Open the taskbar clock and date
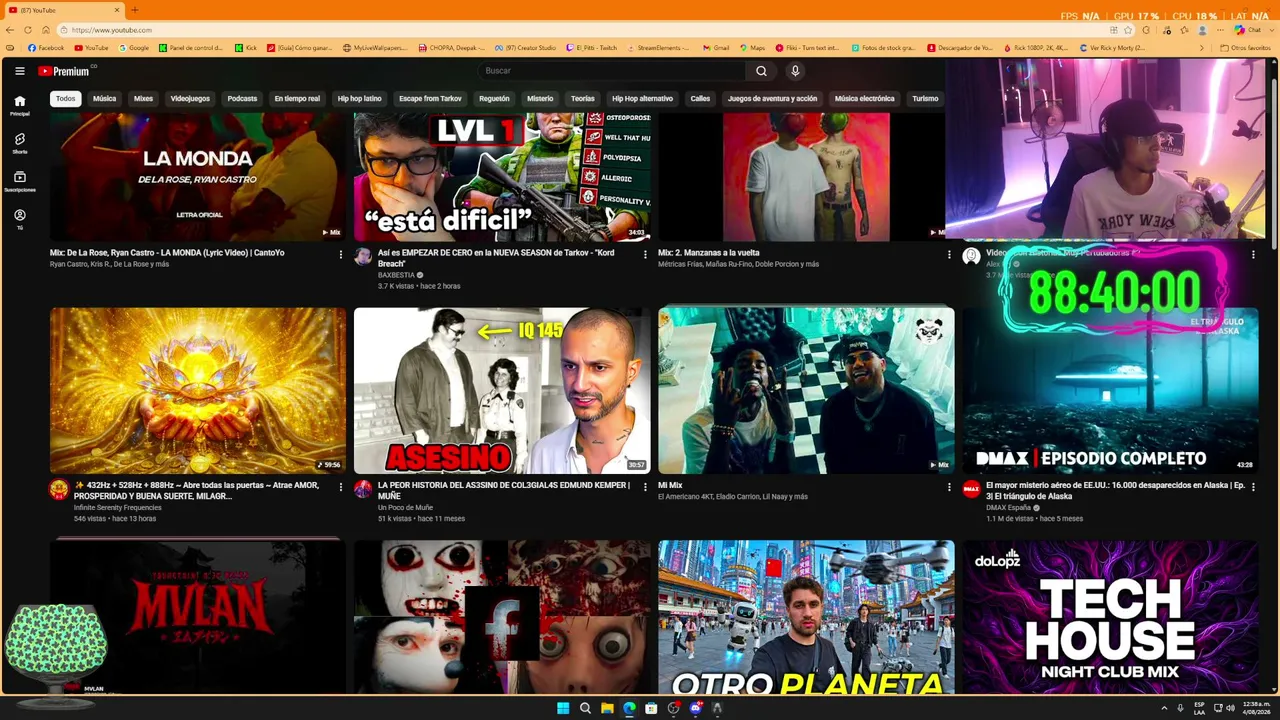 (1257, 708)
